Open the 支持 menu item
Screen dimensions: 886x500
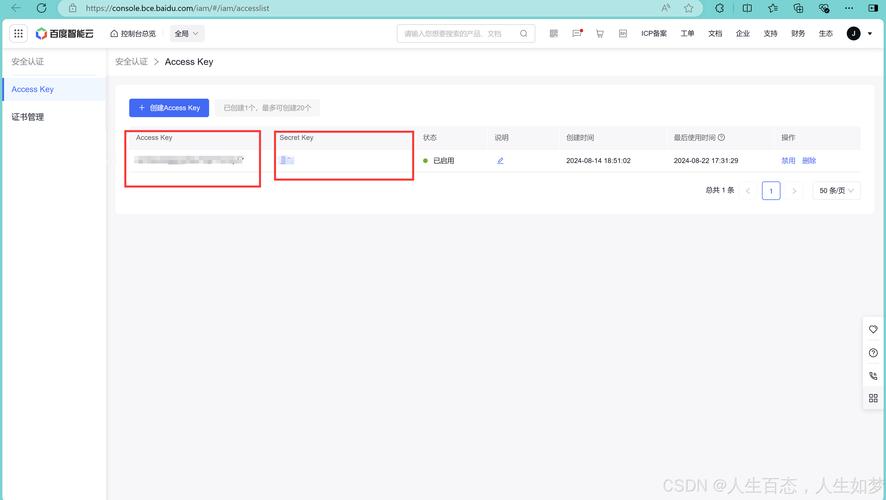770,33
